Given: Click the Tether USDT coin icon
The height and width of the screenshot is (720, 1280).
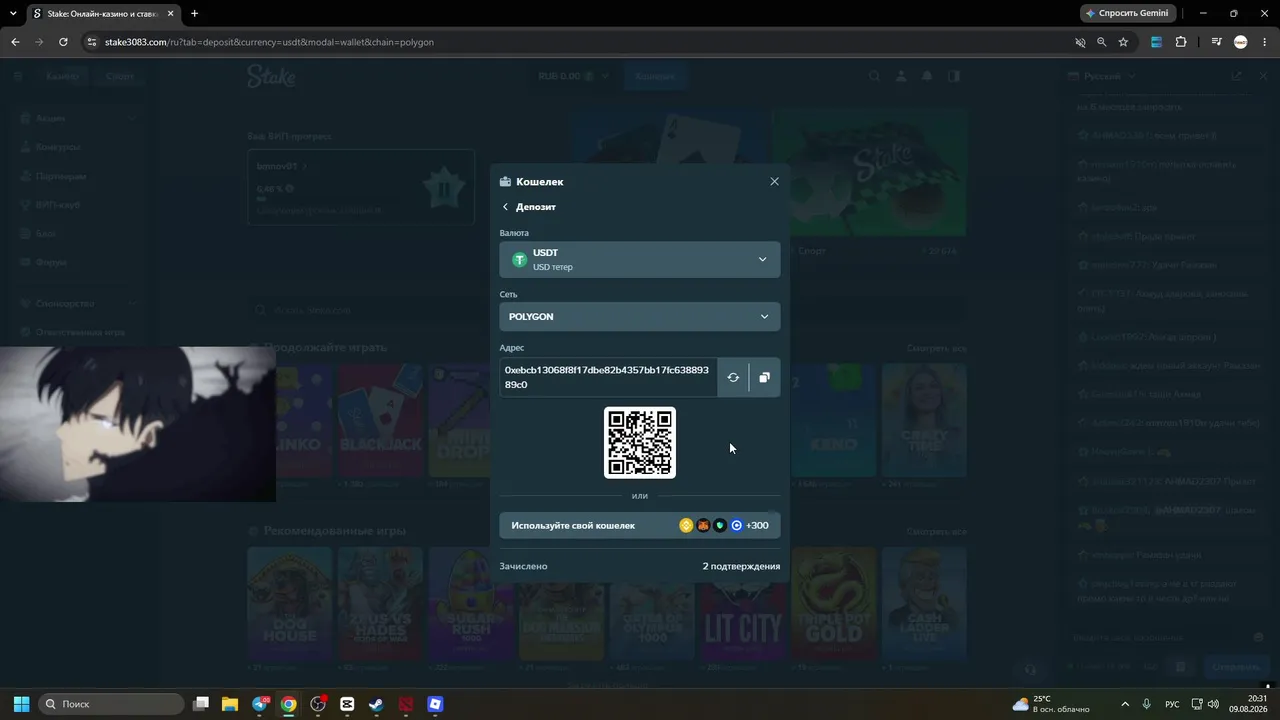Looking at the screenshot, I should (x=519, y=260).
